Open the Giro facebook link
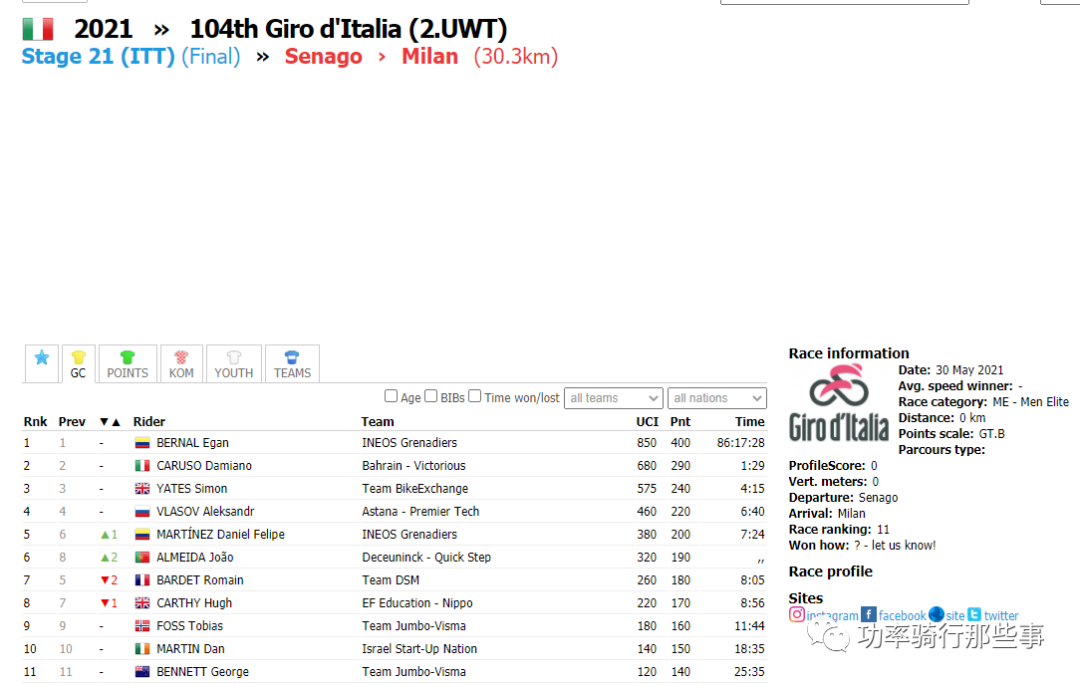 tap(902, 616)
